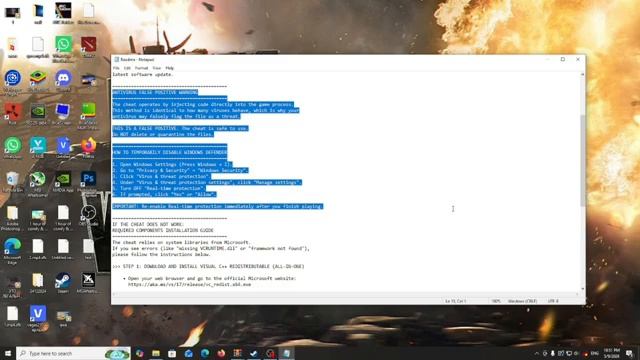Click 'HOW TO TEMPORARILY DISABLE WINDOWS DEFENDER' heading

(170, 152)
